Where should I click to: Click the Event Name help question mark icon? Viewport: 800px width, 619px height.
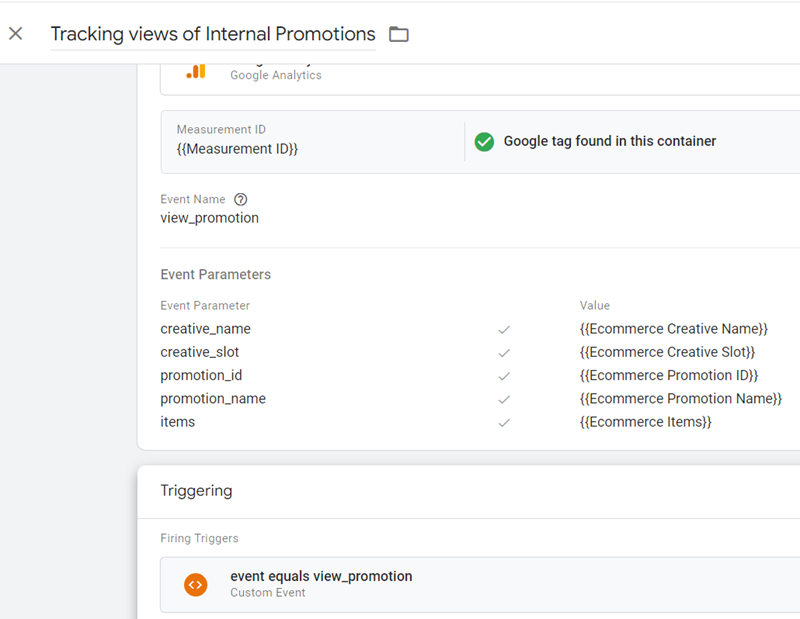click(239, 199)
